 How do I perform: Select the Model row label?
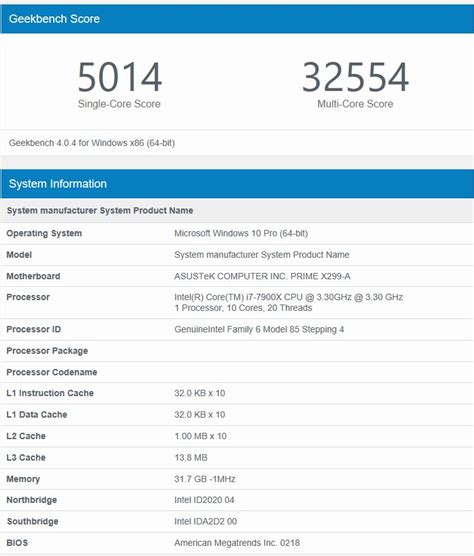19,255
